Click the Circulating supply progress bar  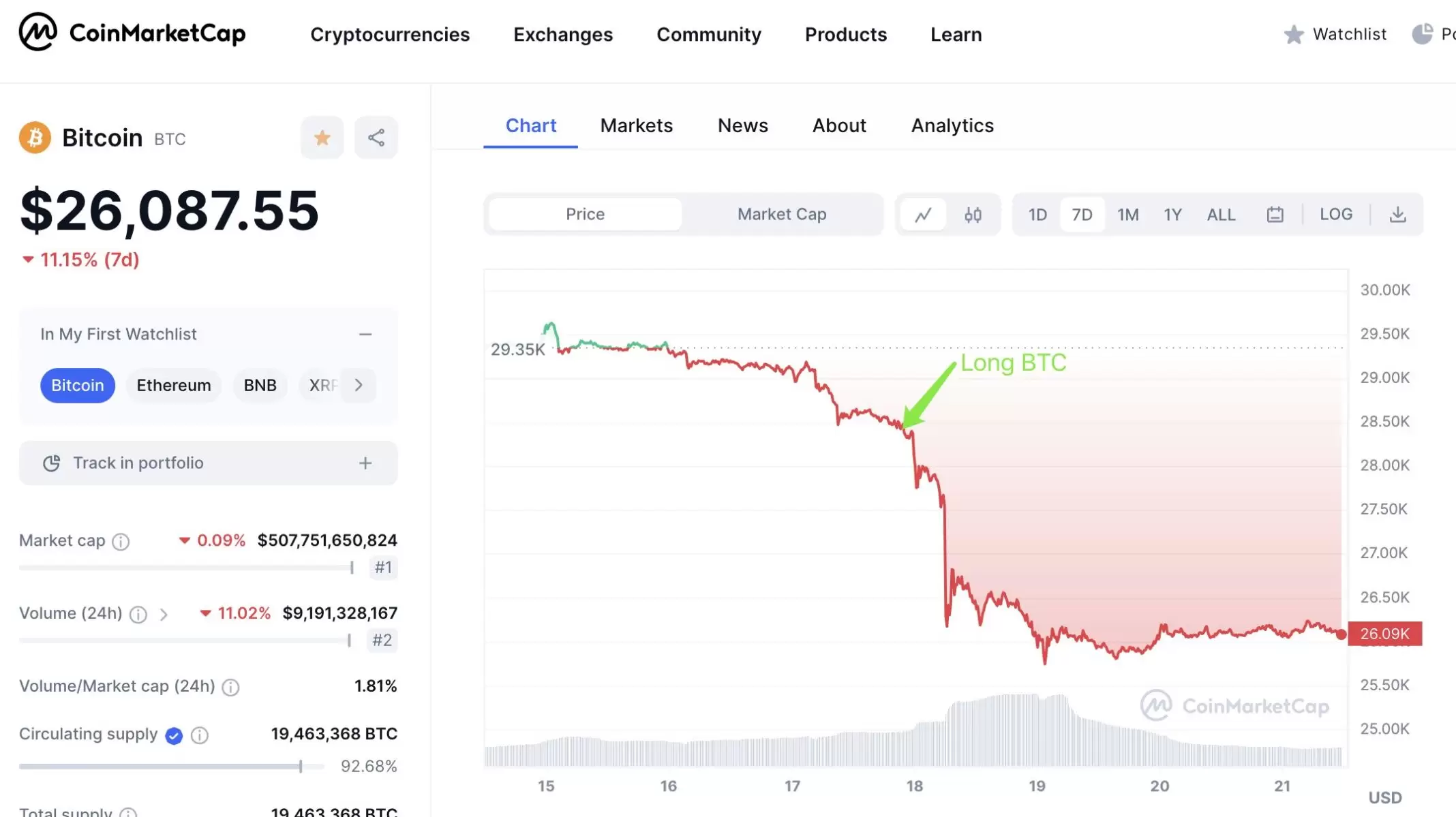point(170,767)
